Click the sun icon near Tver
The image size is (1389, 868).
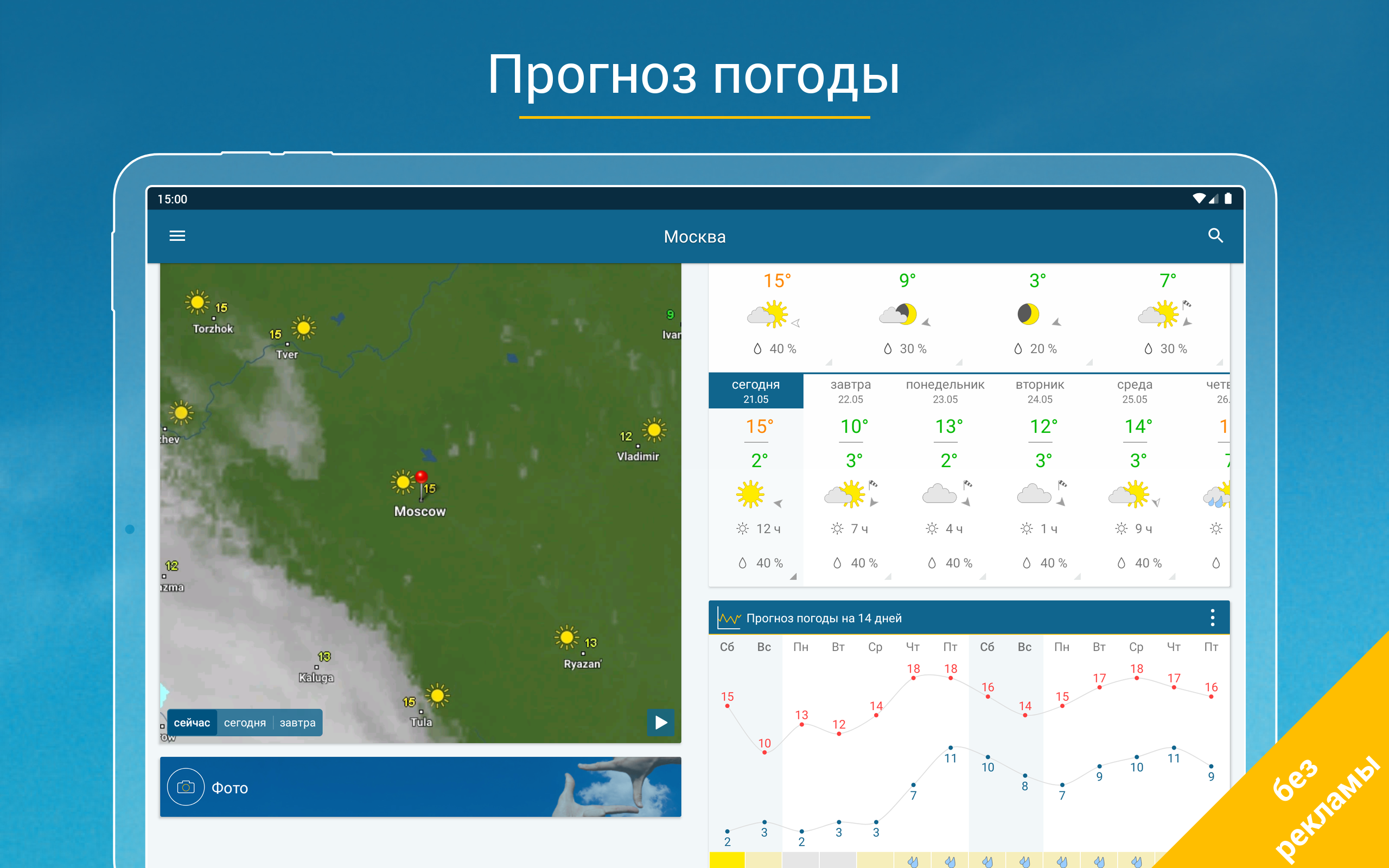click(x=304, y=328)
